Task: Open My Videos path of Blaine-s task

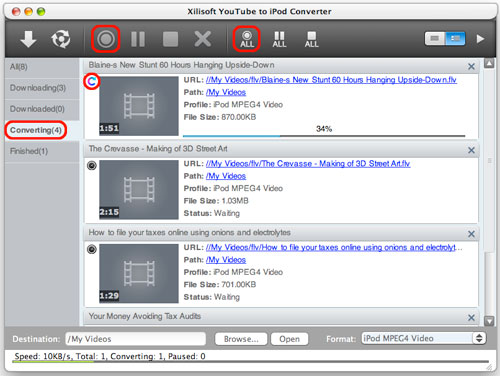Action: pyautogui.click(x=226, y=92)
